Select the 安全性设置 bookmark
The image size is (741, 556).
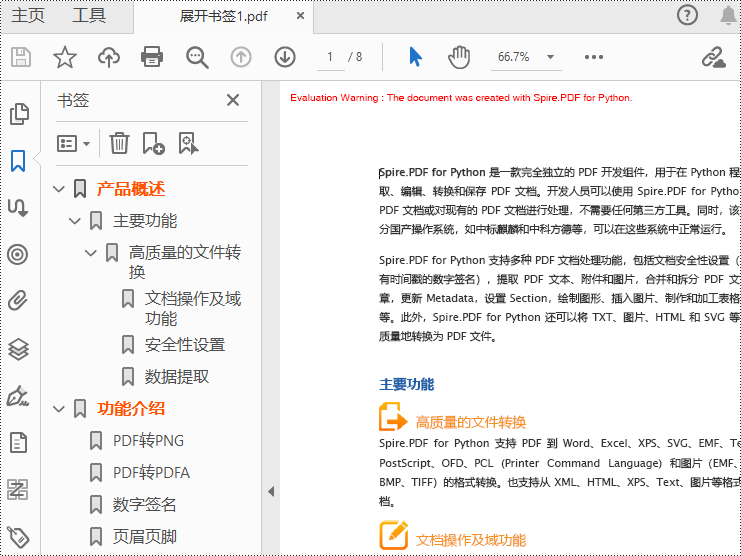(185, 345)
